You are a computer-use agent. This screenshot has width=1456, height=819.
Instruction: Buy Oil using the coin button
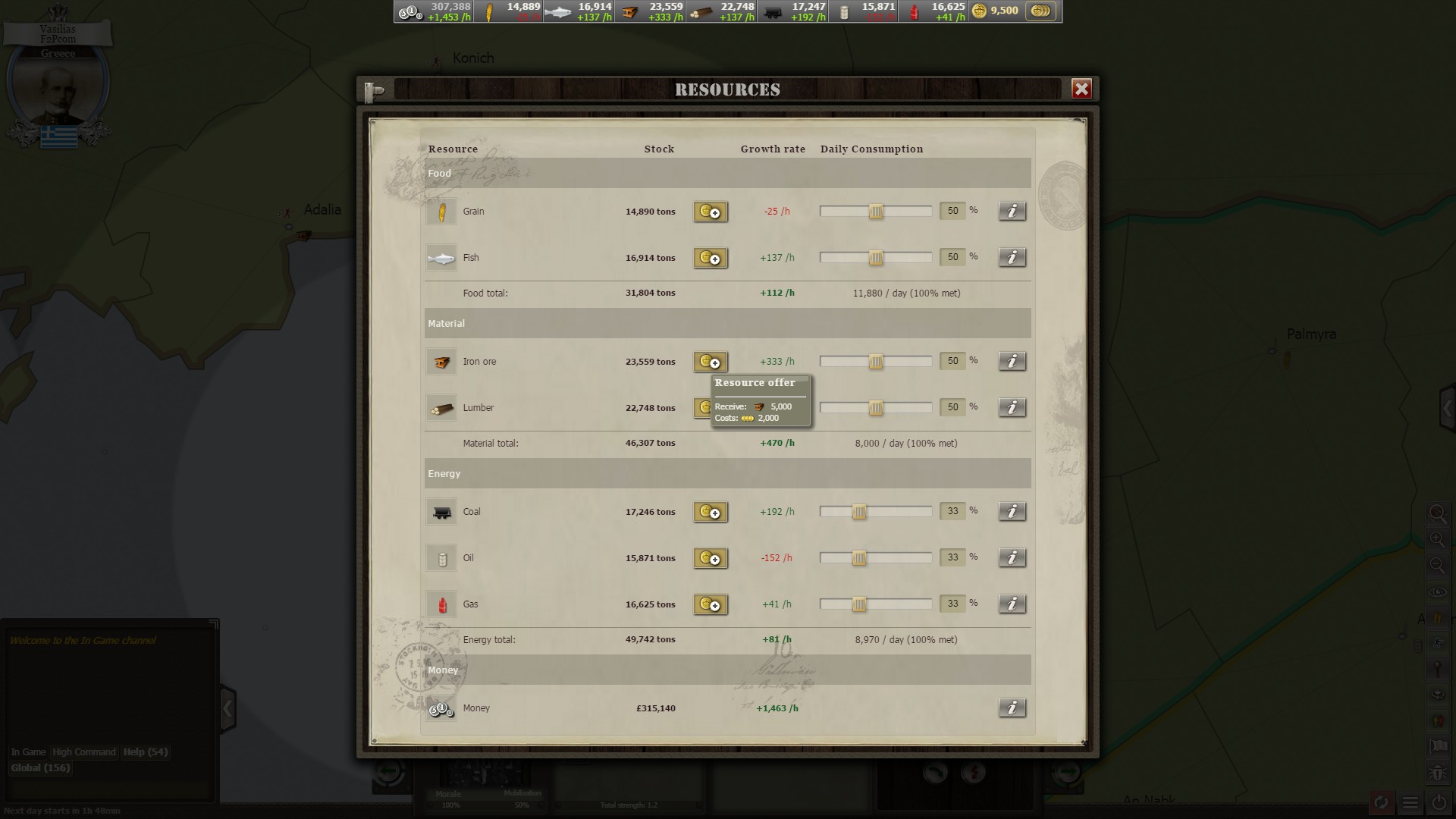711,558
